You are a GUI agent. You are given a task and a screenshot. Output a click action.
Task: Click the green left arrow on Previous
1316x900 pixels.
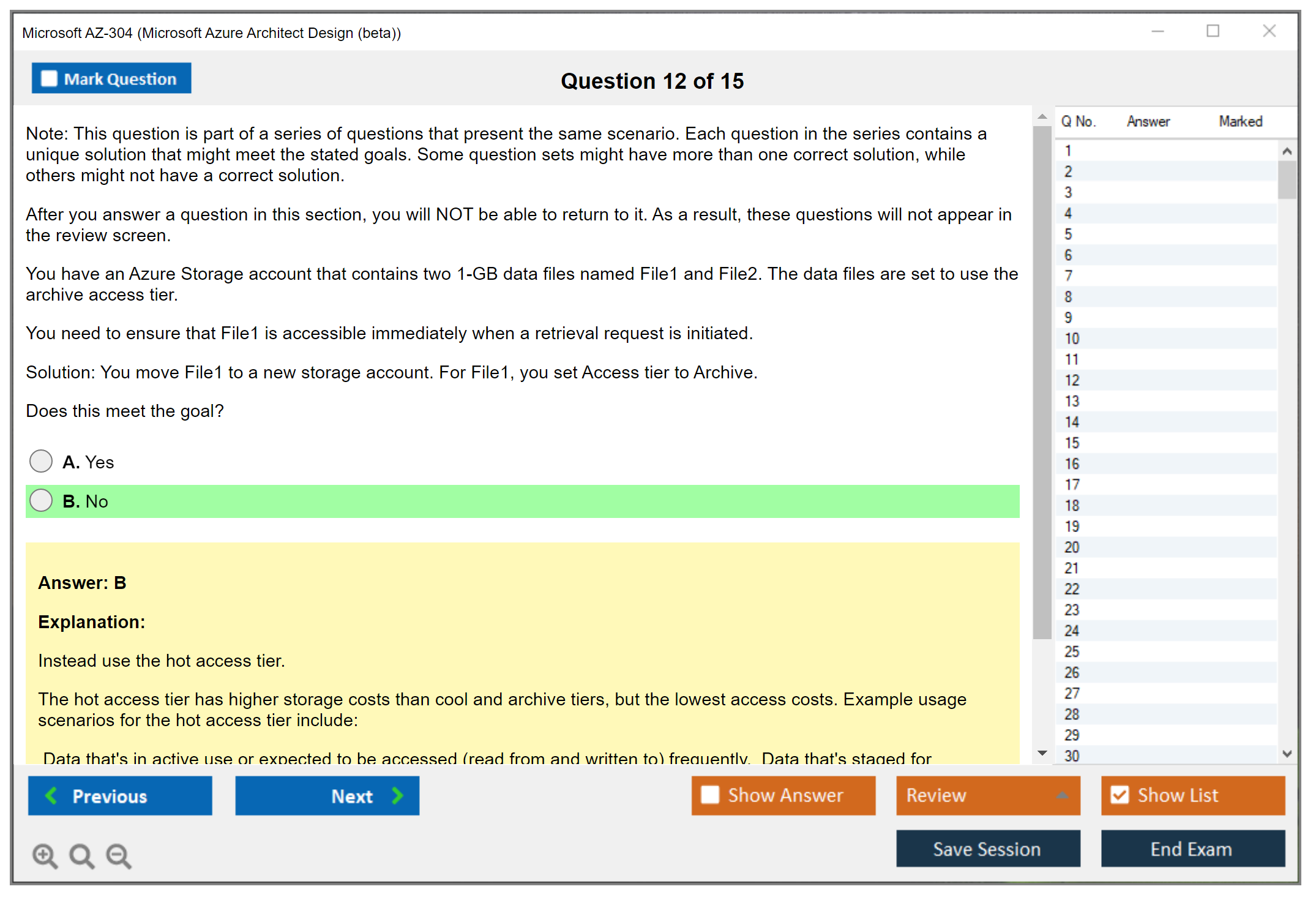[51, 795]
